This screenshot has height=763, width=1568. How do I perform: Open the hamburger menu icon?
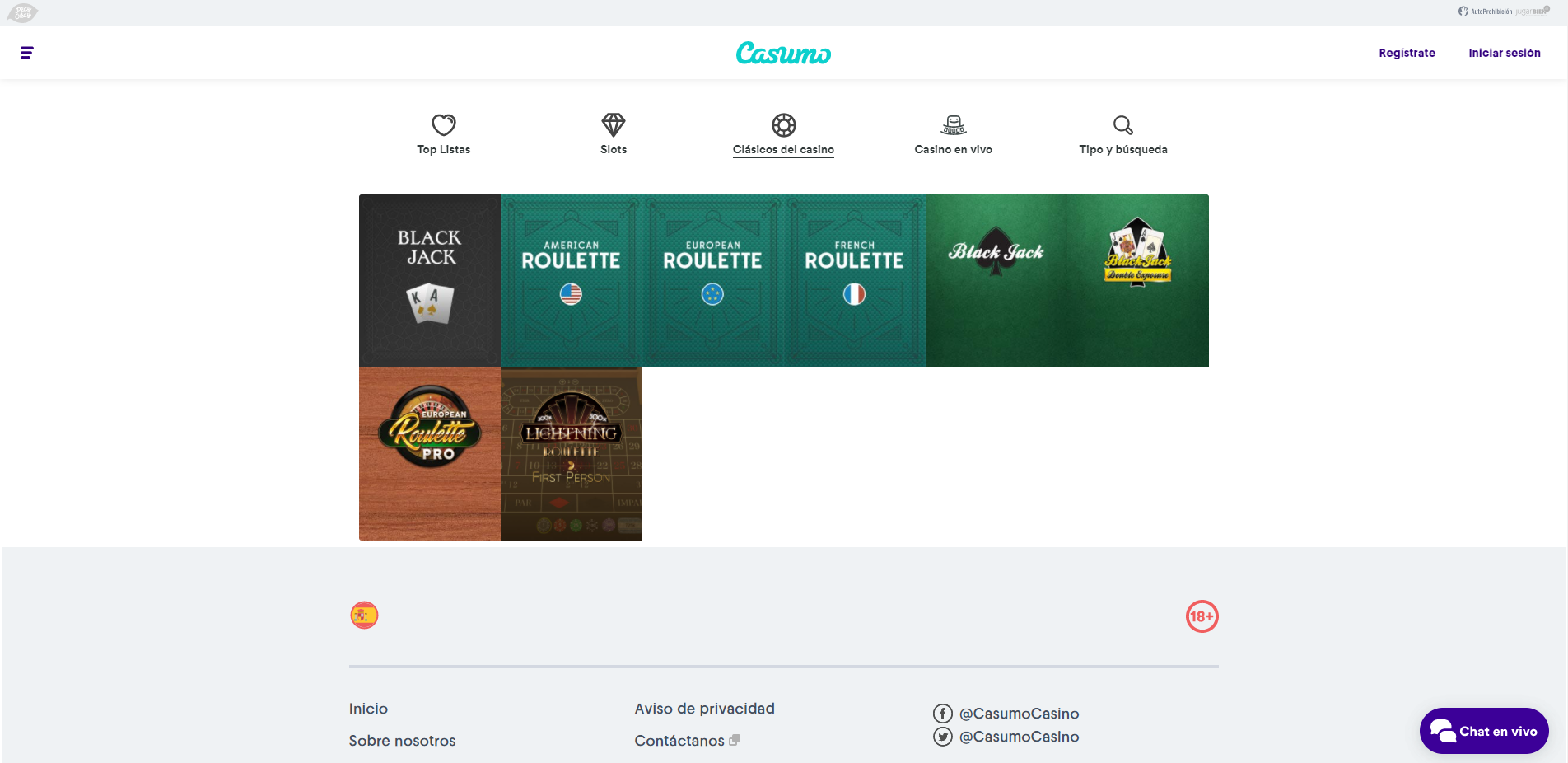26,53
